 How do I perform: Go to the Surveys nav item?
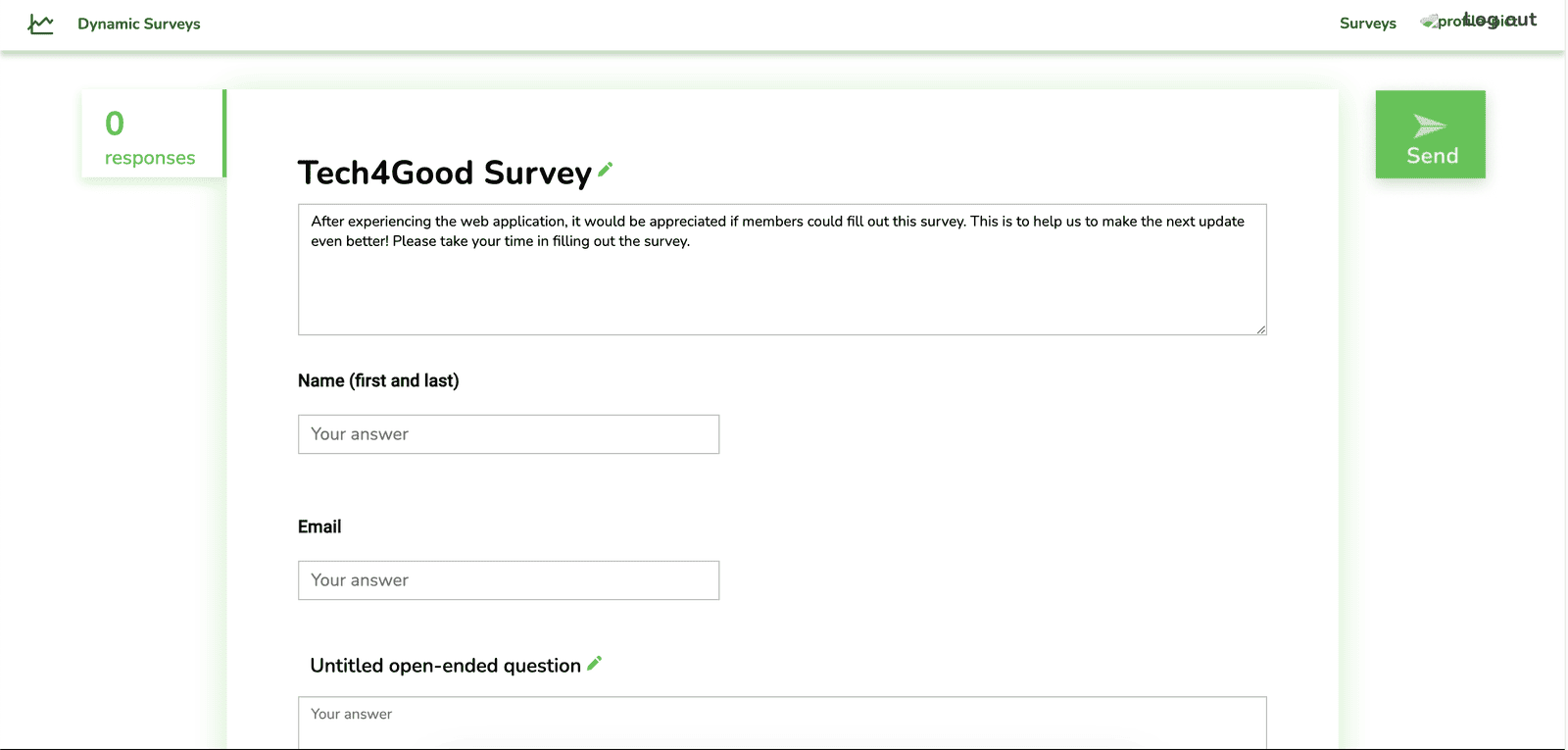pyautogui.click(x=1367, y=24)
